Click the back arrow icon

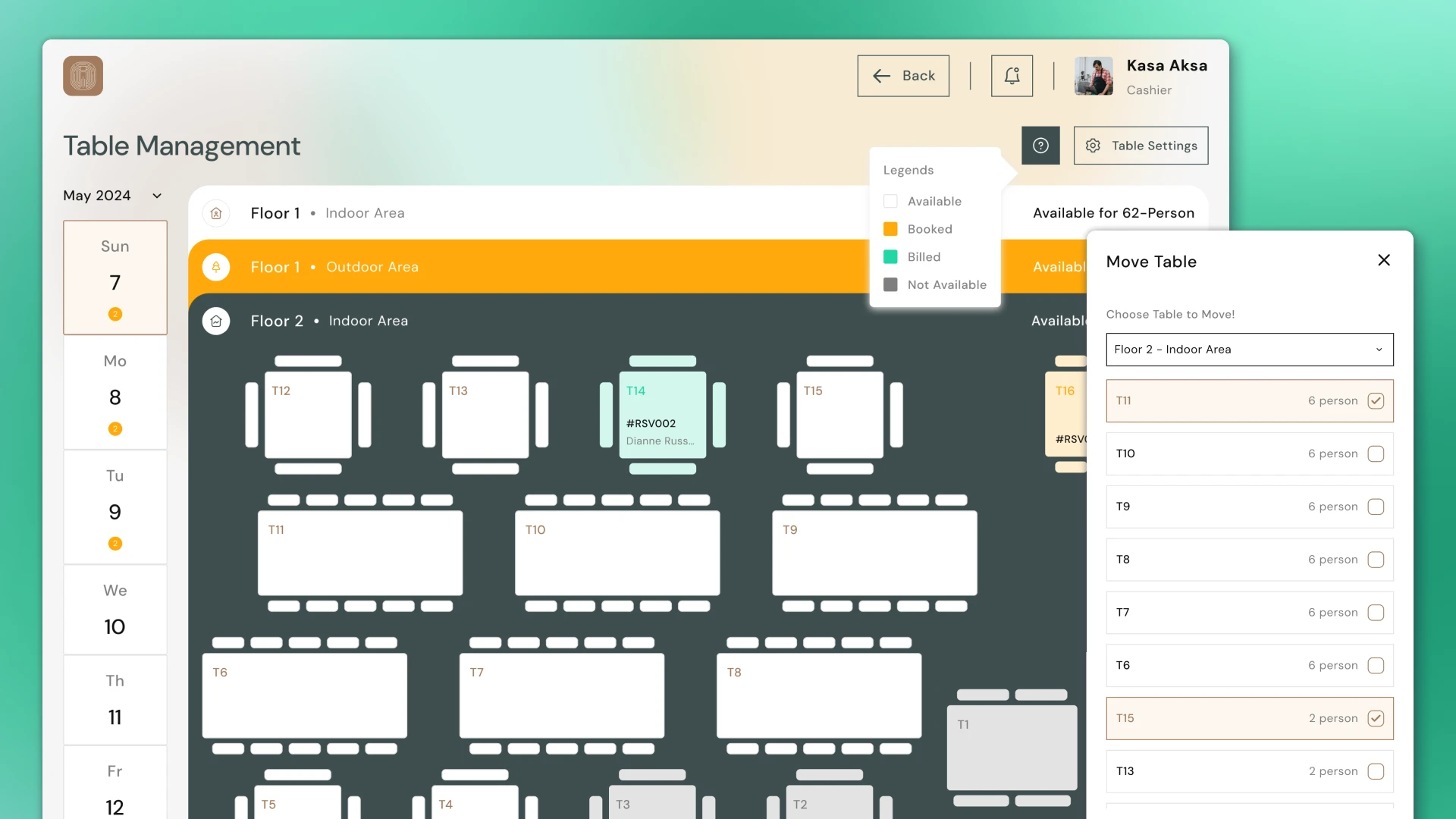pyautogui.click(x=880, y=76)
